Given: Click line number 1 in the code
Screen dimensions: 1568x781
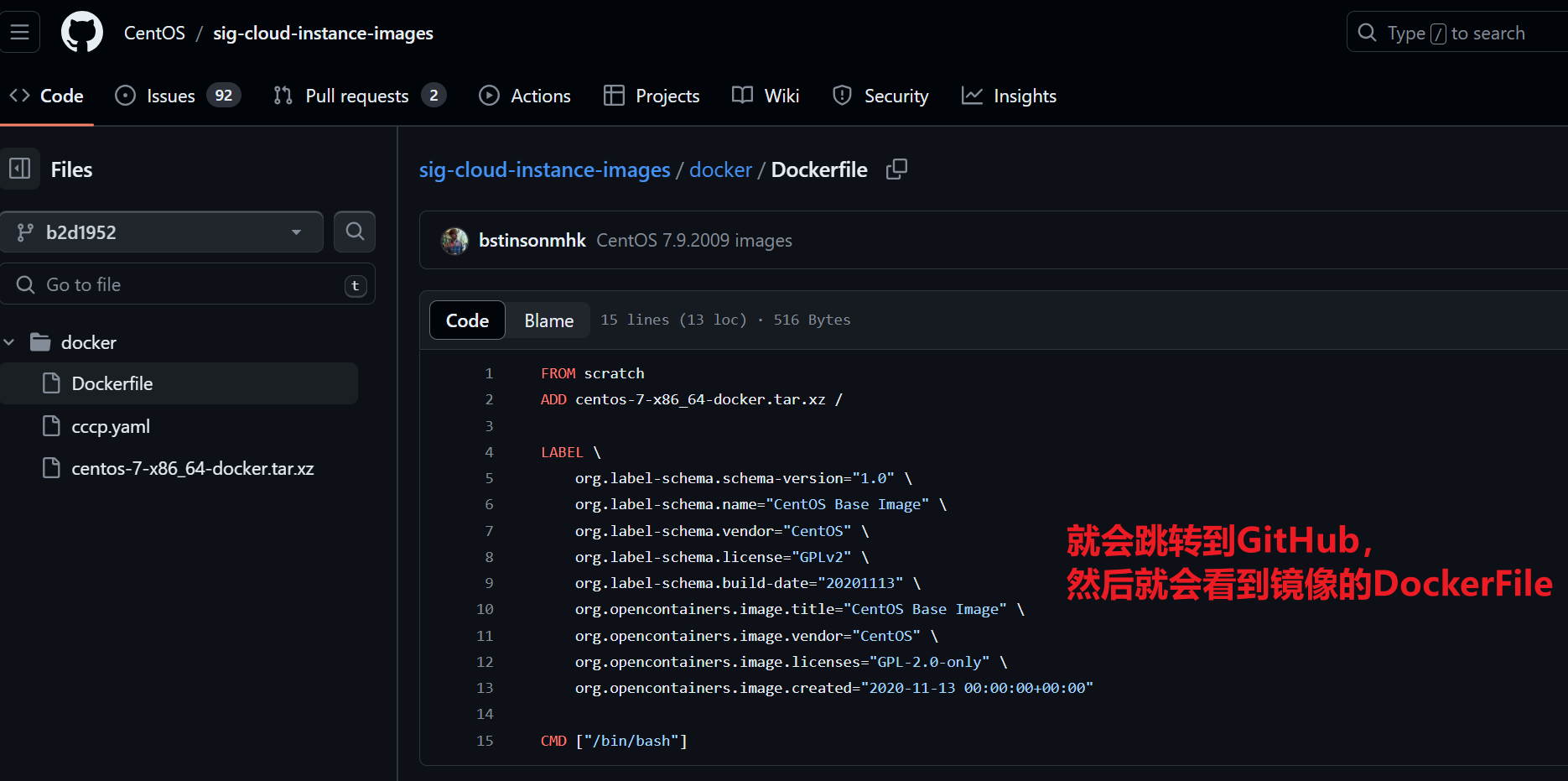Looking at the screenshot, I should pyautogui.click(x=489, y=373).
